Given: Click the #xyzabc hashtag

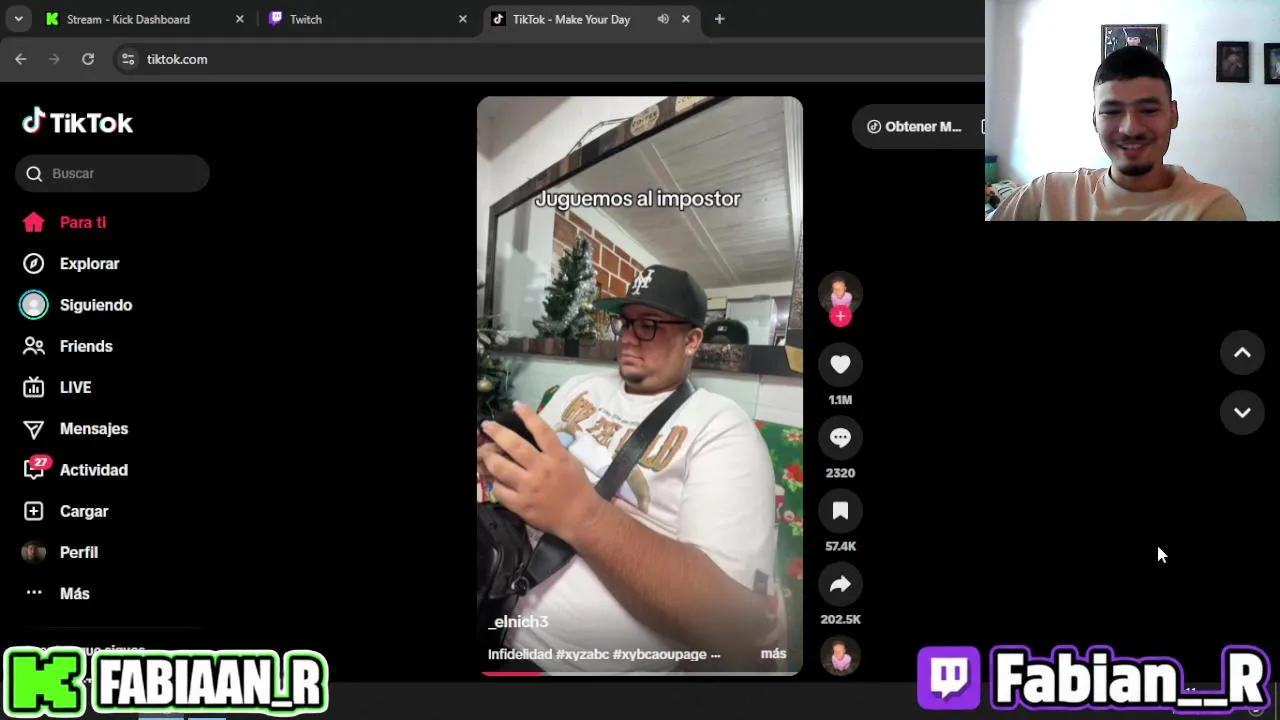Looking at the screenshot, I should pyautogui.click(x=582, y=654).
